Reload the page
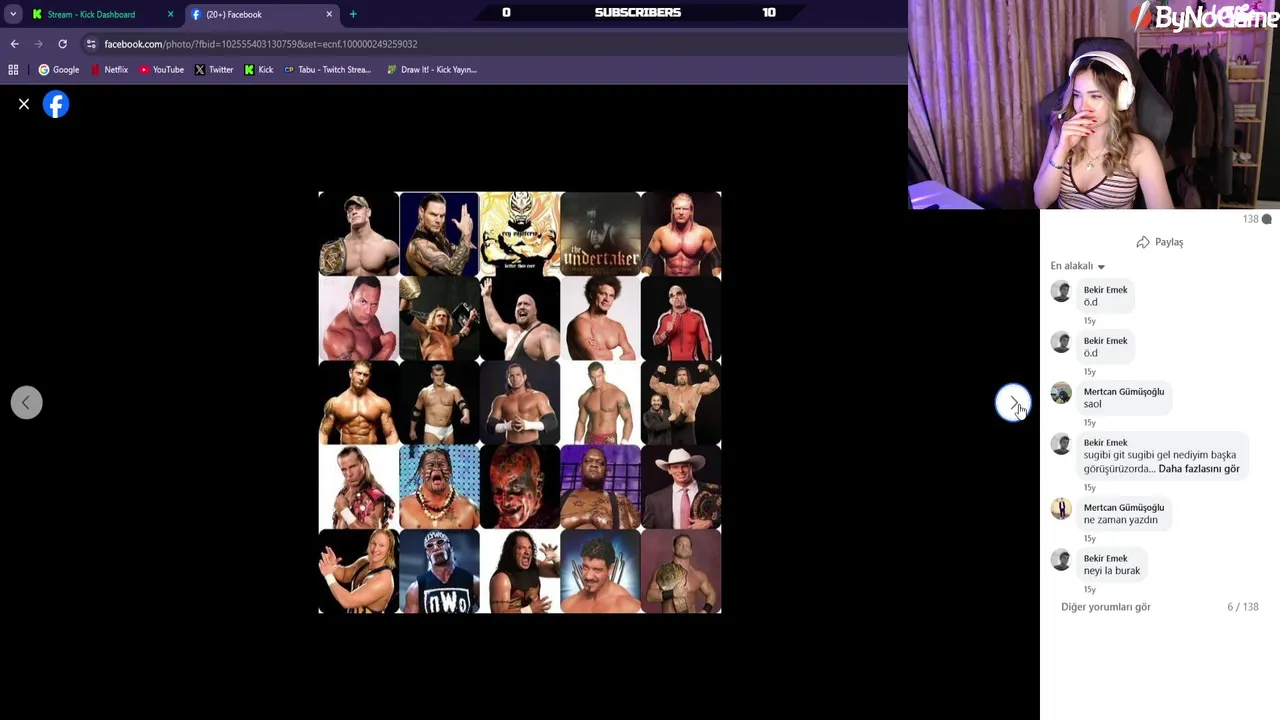 (x=62, y=44)
